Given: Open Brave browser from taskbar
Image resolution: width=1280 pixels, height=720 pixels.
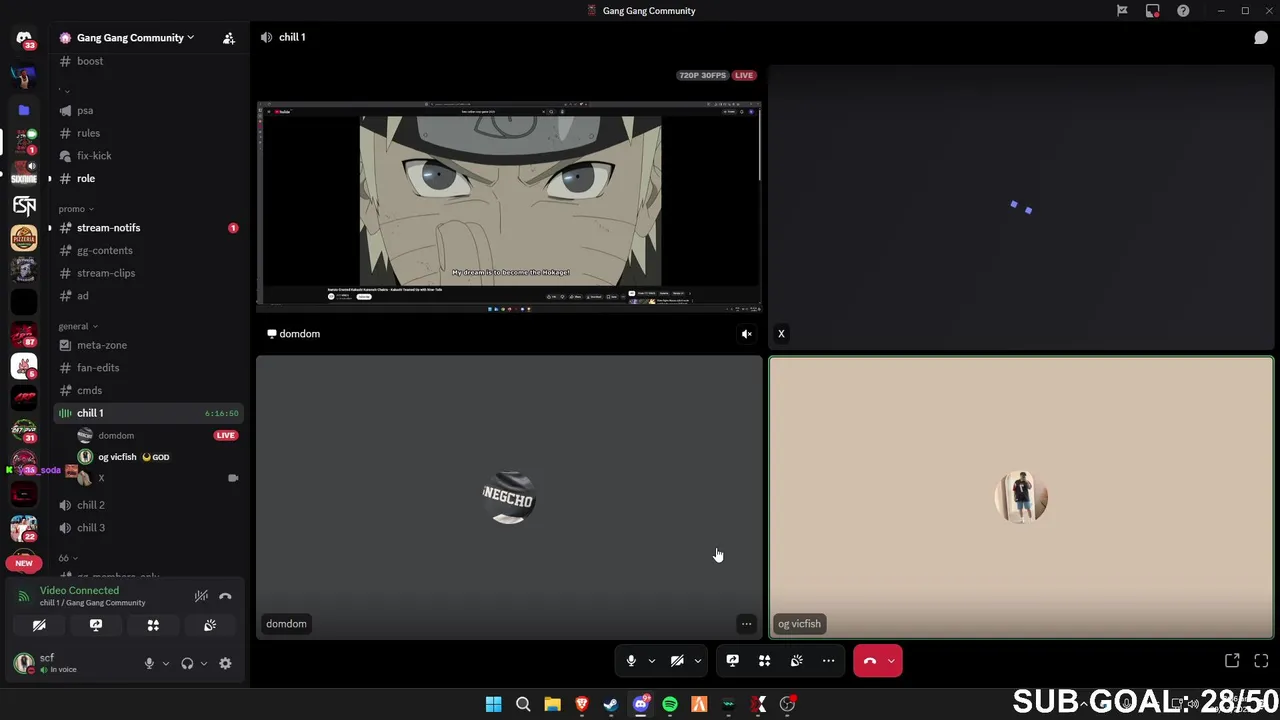Looking at the screenshot, I should (x=582, y=705).
